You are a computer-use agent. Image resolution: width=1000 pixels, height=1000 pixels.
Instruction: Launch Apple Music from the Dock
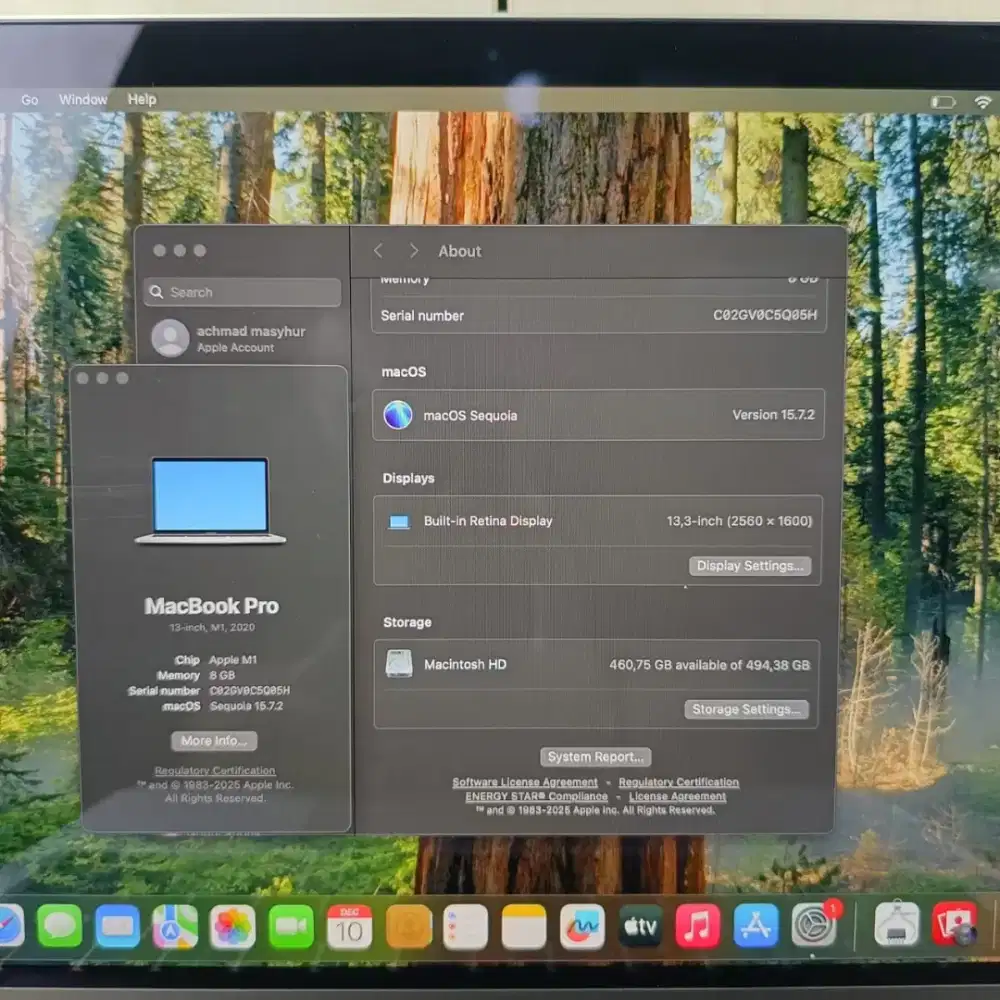coord(695,928)
